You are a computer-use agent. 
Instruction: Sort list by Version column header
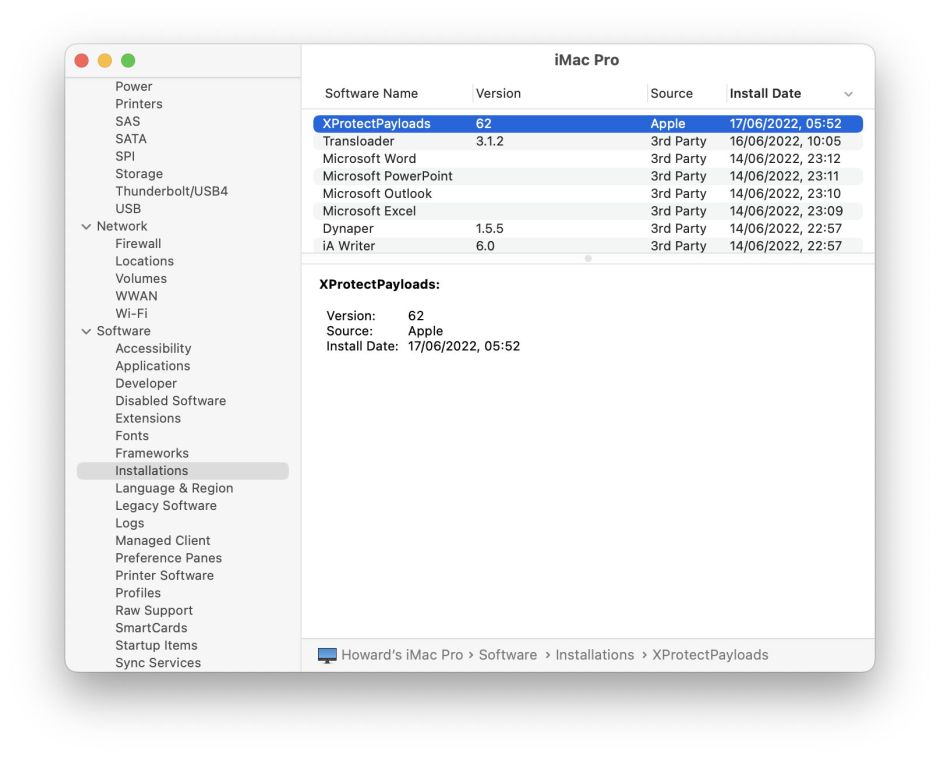click(498, 94)
